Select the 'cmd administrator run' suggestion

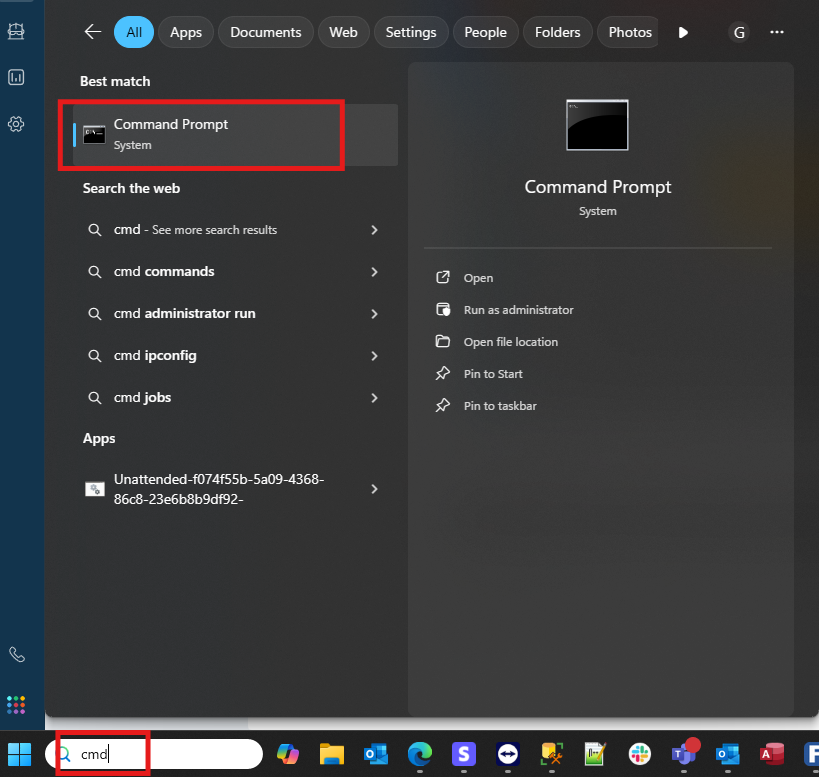(x=232, y=313)
